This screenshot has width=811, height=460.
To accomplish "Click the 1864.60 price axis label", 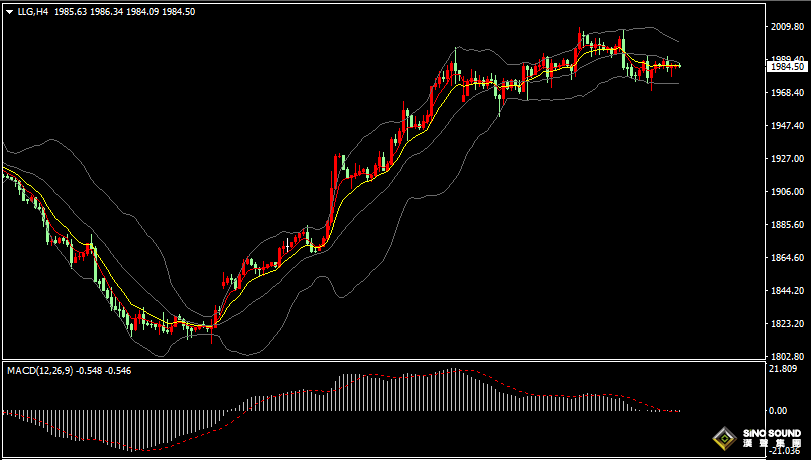I will 787,258.
